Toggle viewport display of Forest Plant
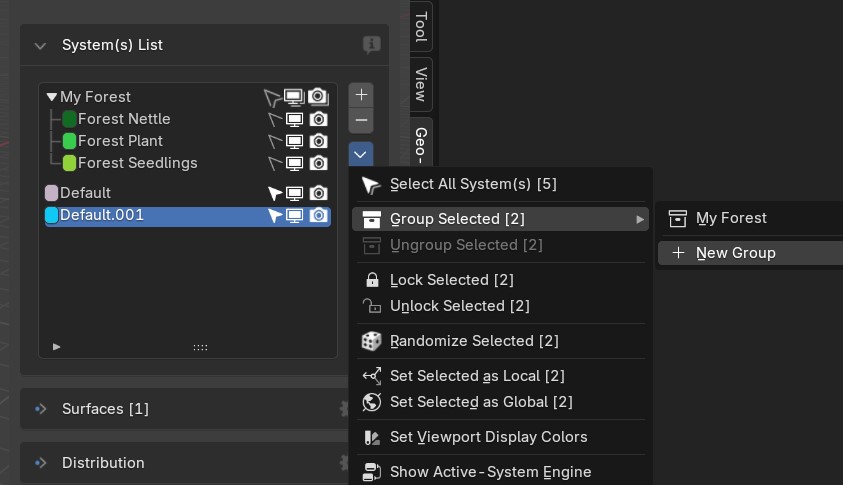The width and height of the screenshot is (843, 485). [294, 141]
